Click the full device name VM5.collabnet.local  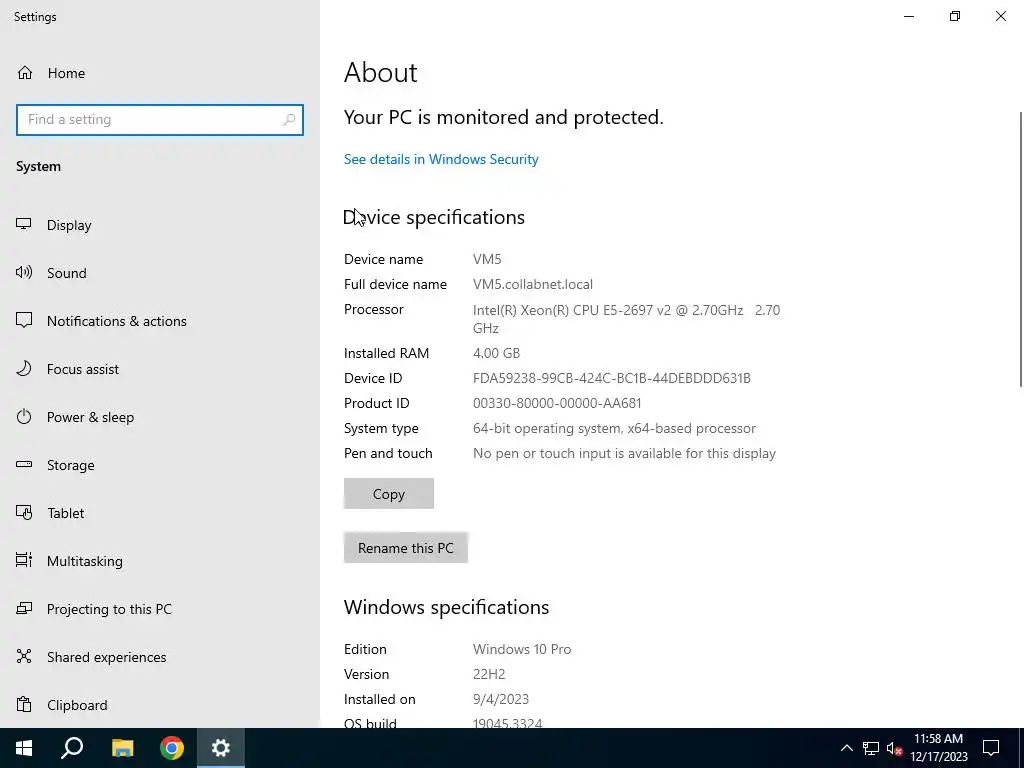click(x=533, y=285)
